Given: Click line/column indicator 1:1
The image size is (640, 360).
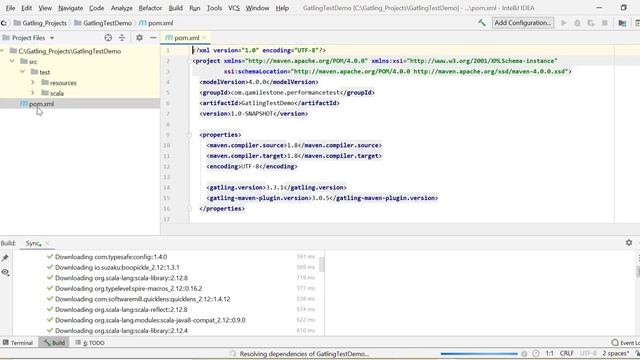Looking at the screenshot, I should [x=549, y=353].
